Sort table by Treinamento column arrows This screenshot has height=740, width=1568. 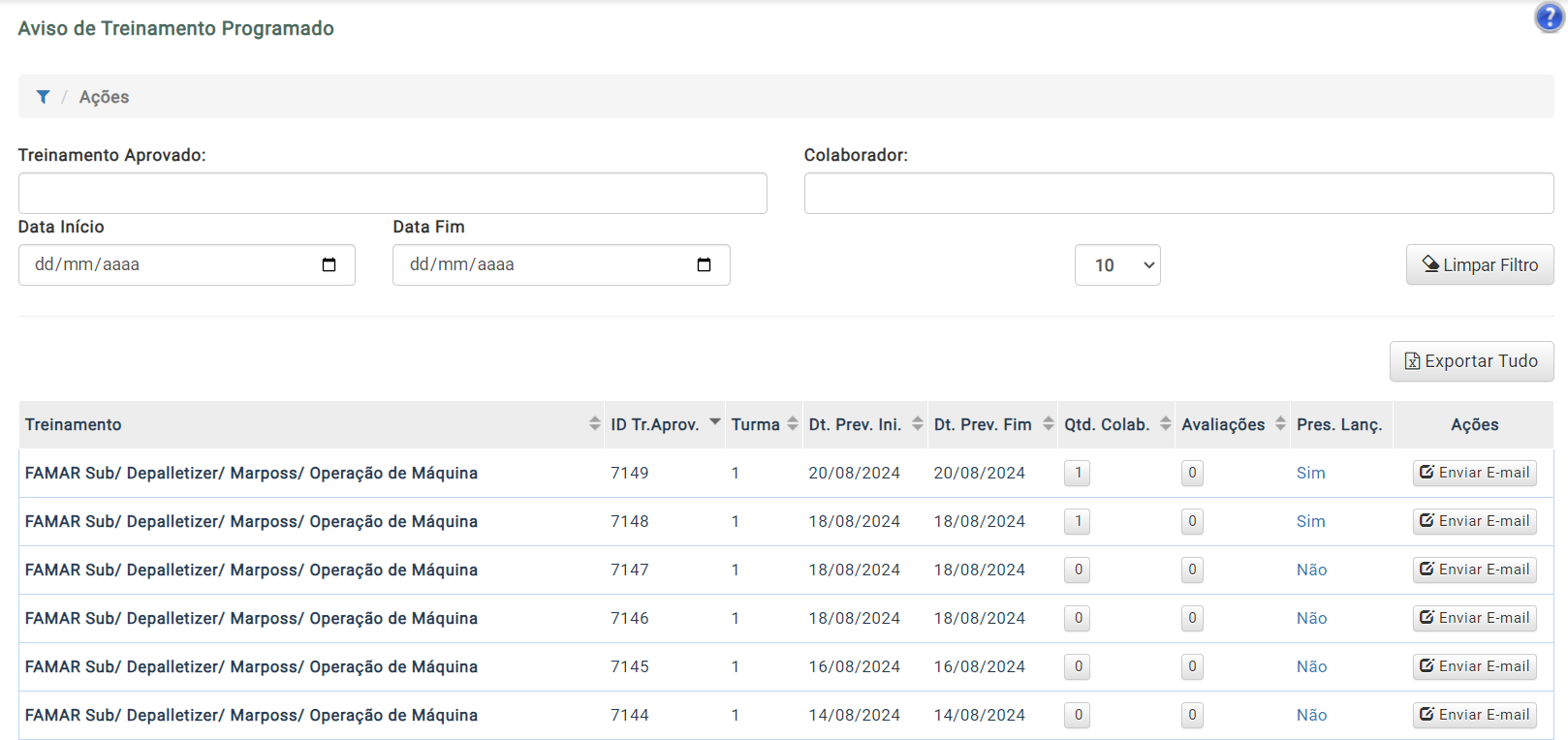[594, 424]
